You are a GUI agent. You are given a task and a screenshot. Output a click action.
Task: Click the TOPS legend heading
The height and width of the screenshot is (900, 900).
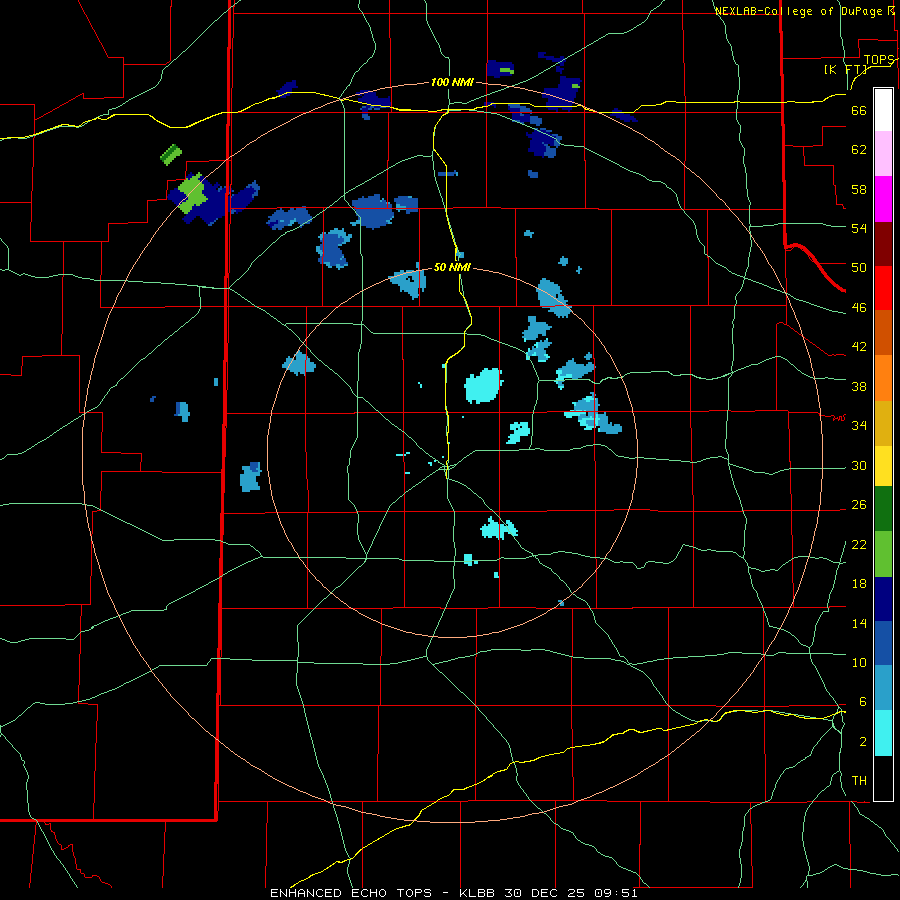click(879, 60)
